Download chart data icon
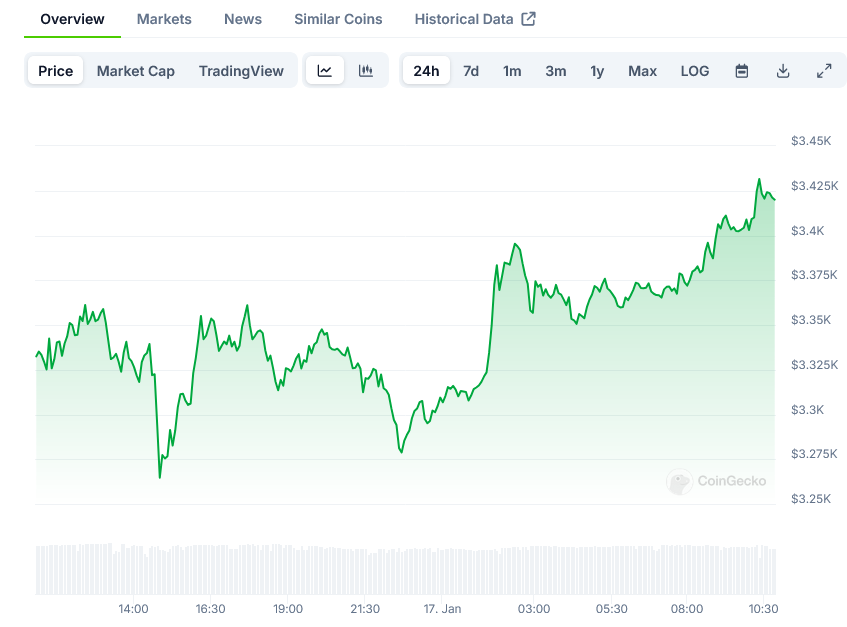The width and height of the screenshot is (847, 627). [x=783, y=71]
